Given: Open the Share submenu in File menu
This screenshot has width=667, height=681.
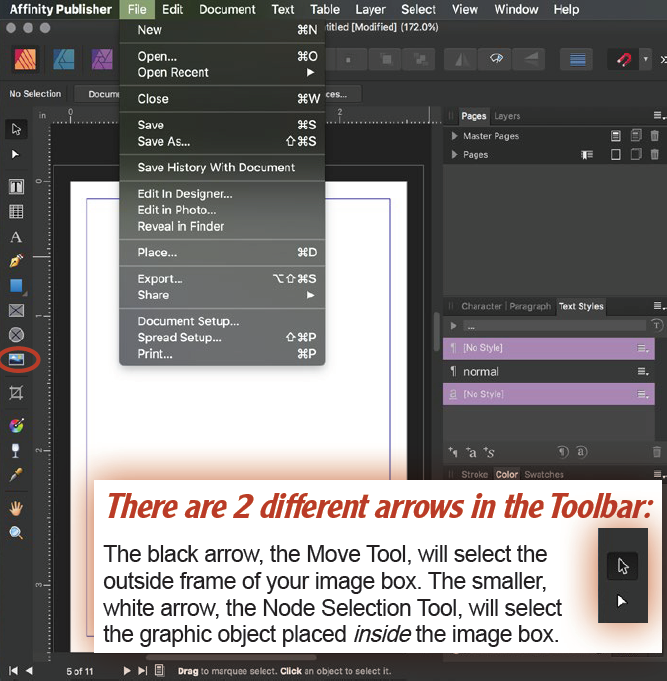Looking at the screenshot, I should (x=154, y=295).
